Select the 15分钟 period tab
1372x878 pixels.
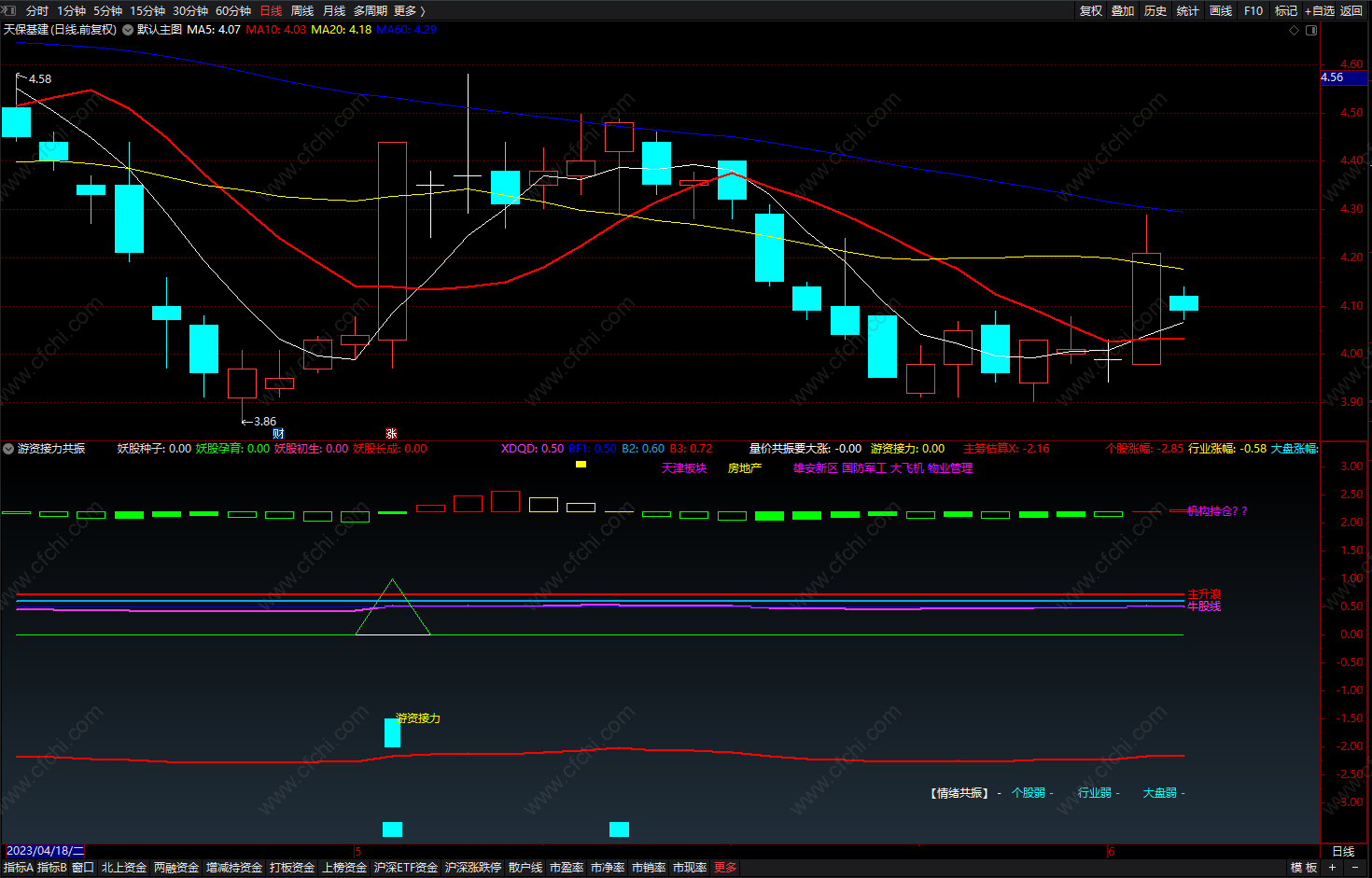(x=147, y=10)
